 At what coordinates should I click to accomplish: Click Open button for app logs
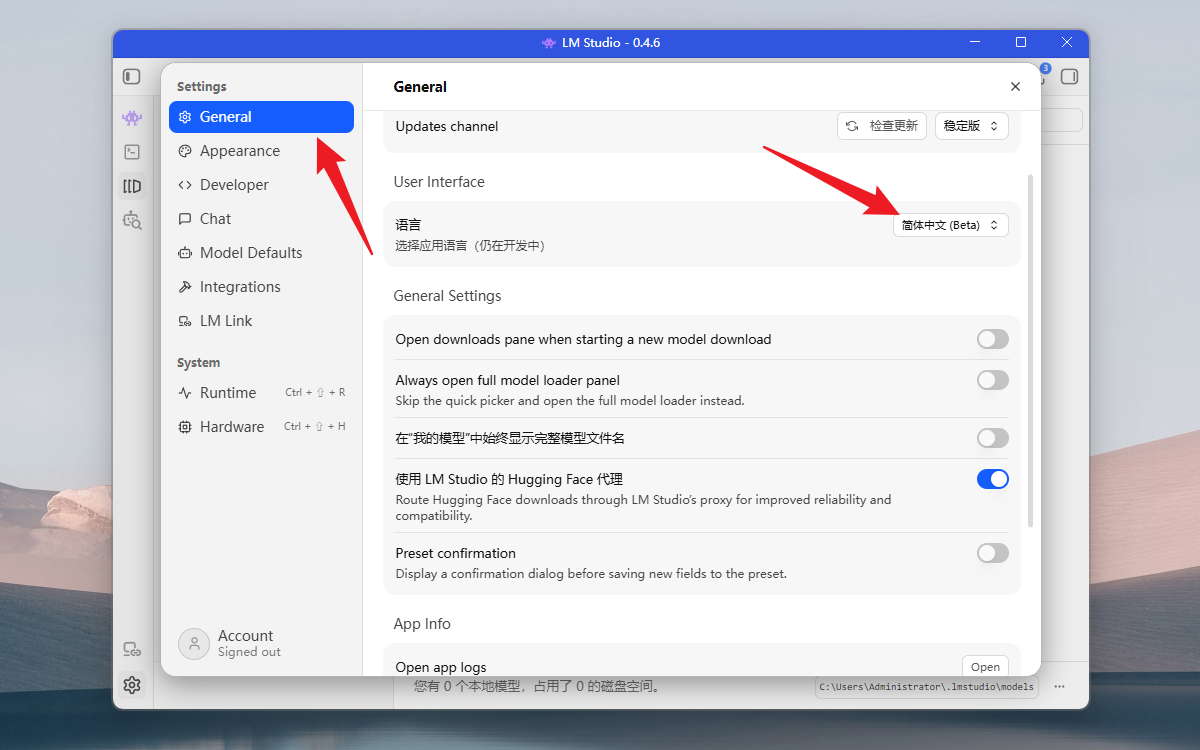tap(984, 667)
